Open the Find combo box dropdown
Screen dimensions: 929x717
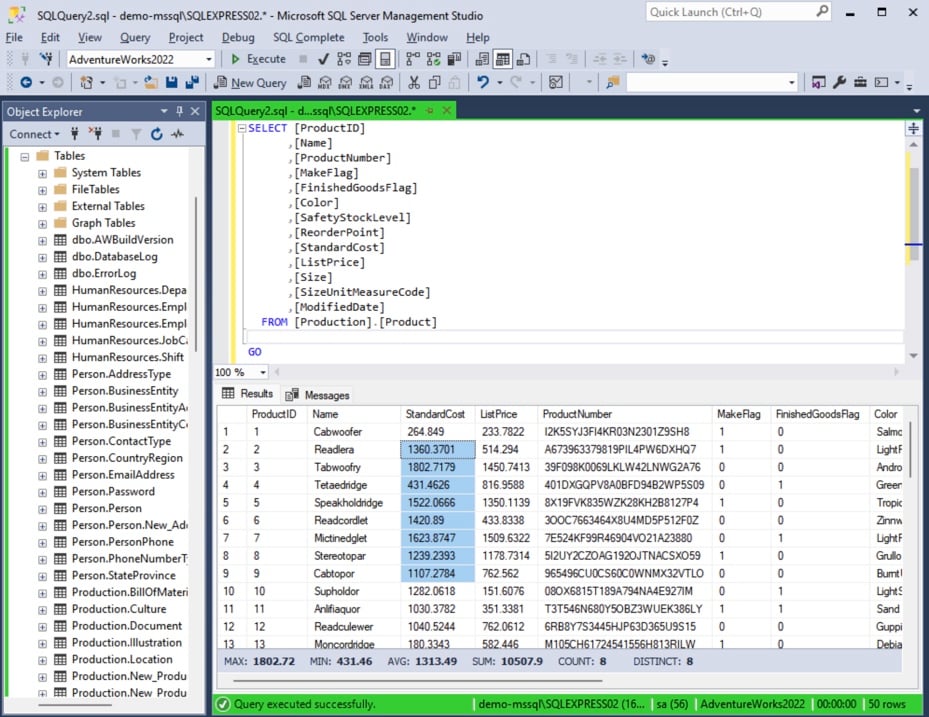pyautogui.click(x=792, y=82)
